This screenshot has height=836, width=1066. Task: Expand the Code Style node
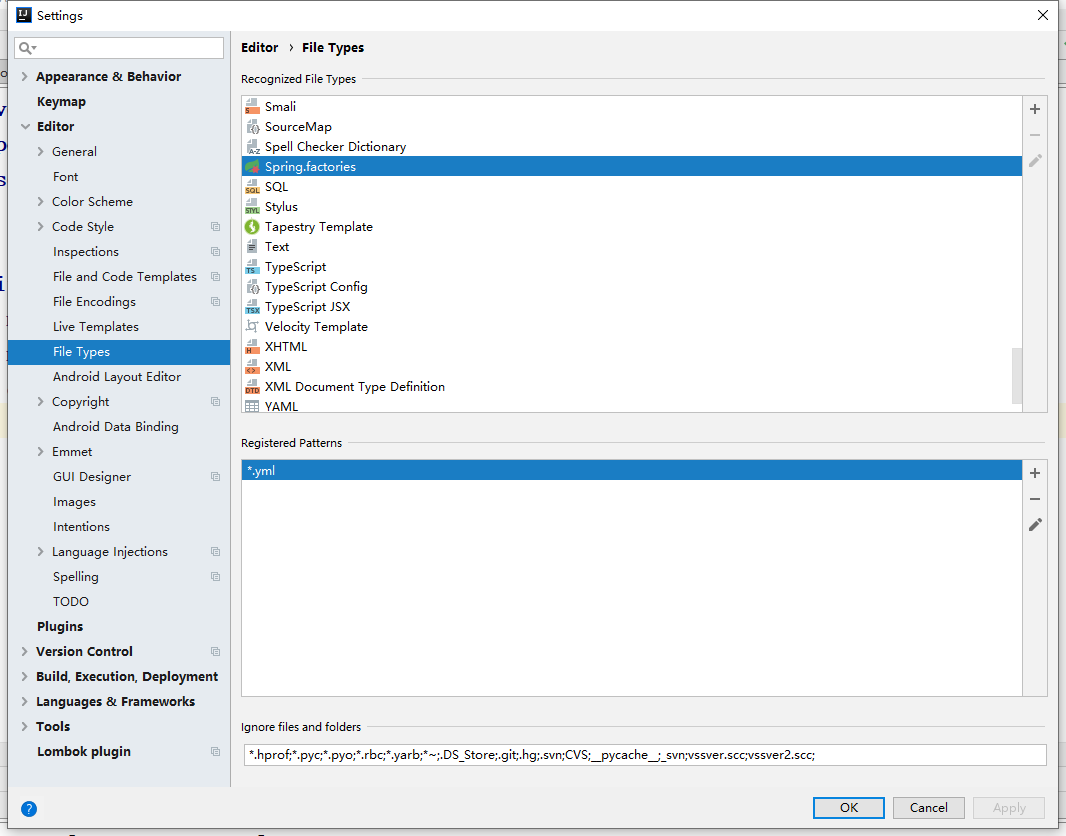click(x=40, y=226)
